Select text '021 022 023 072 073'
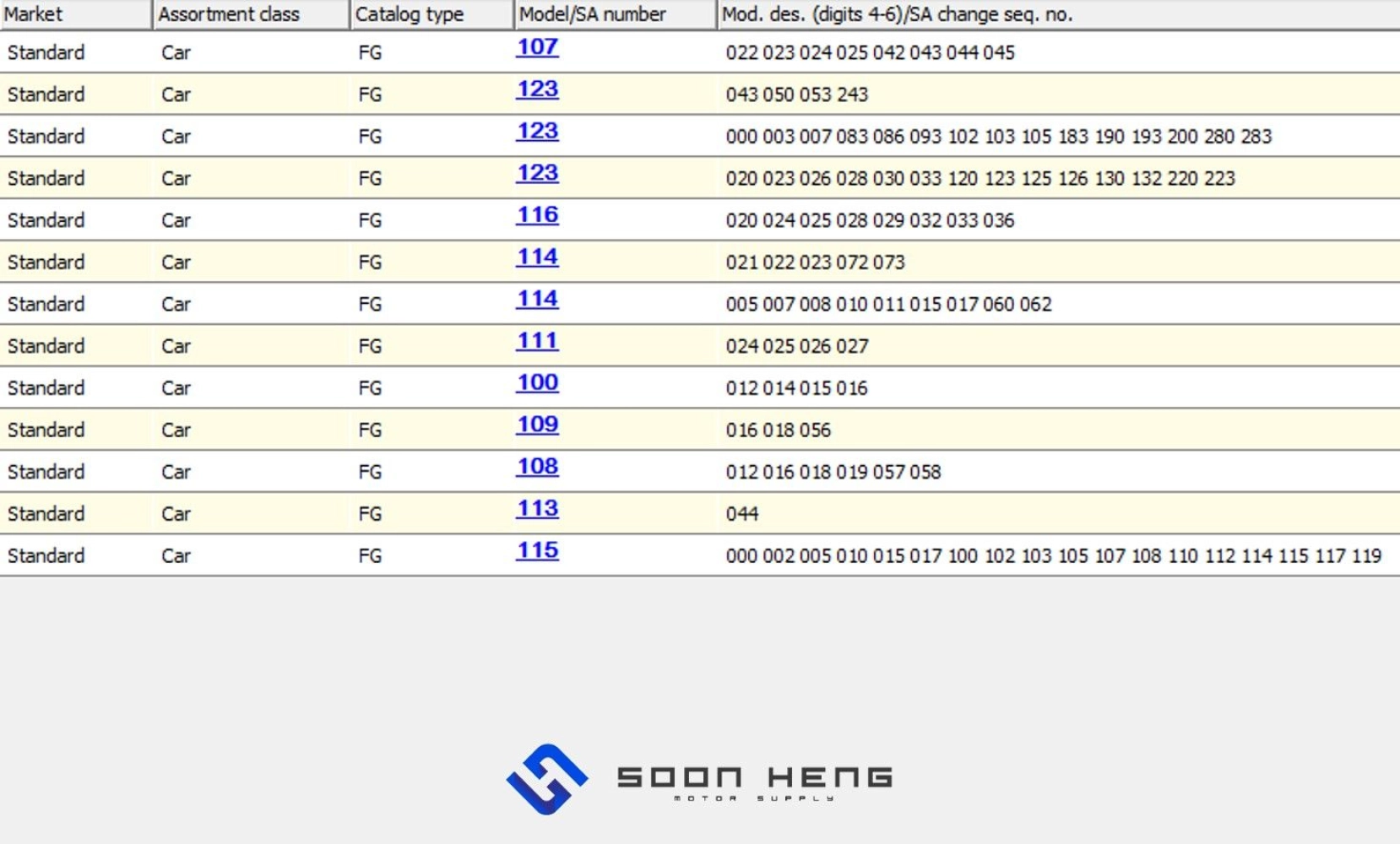The width and height of the screenshot is (1400, 844). coord(815,262)
